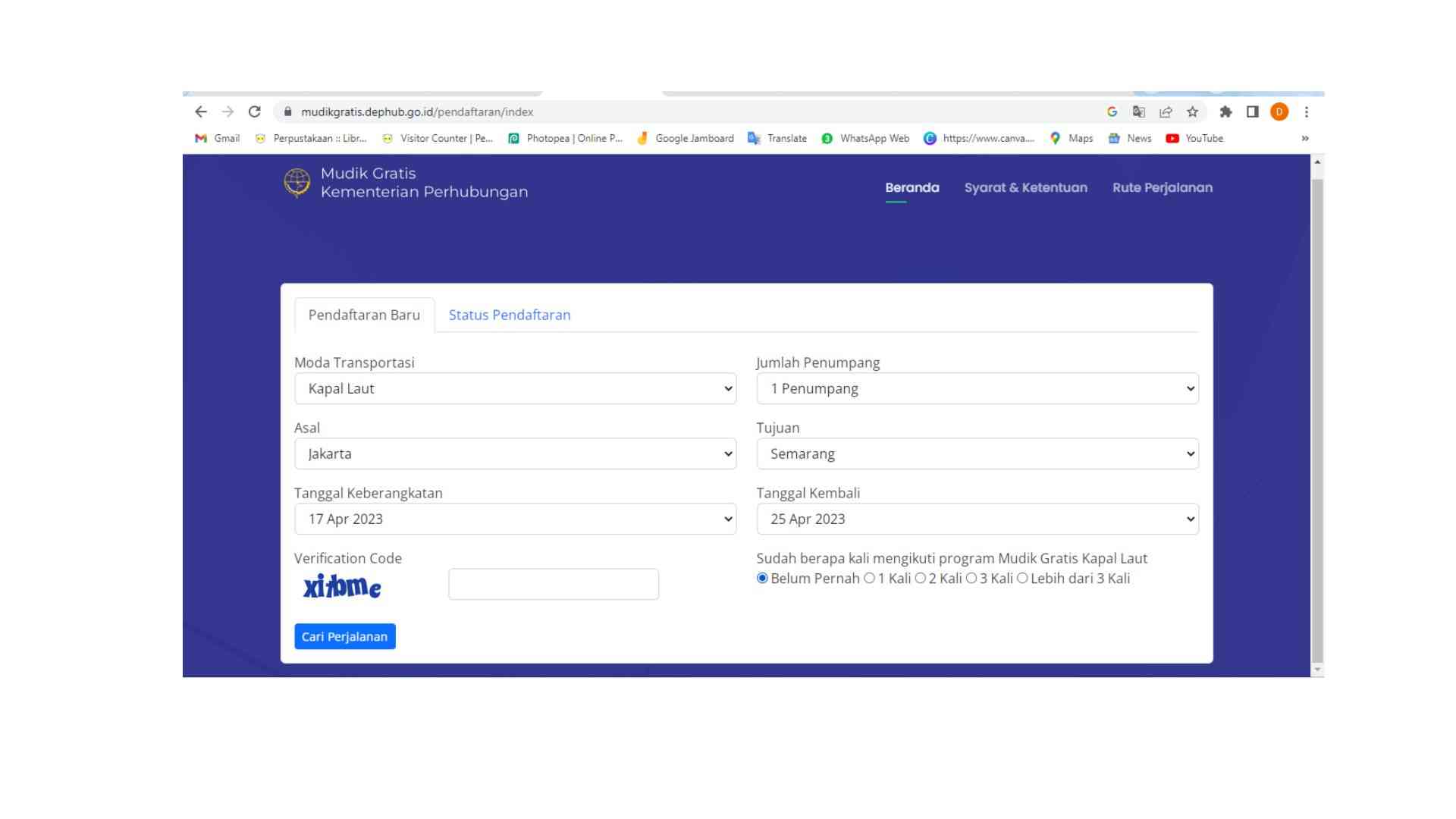This screenshot has width=1456, height=819.
Task: Open Asal dropdown showing Jakarta
Action: pyautogui.click(x=515, y=453)
